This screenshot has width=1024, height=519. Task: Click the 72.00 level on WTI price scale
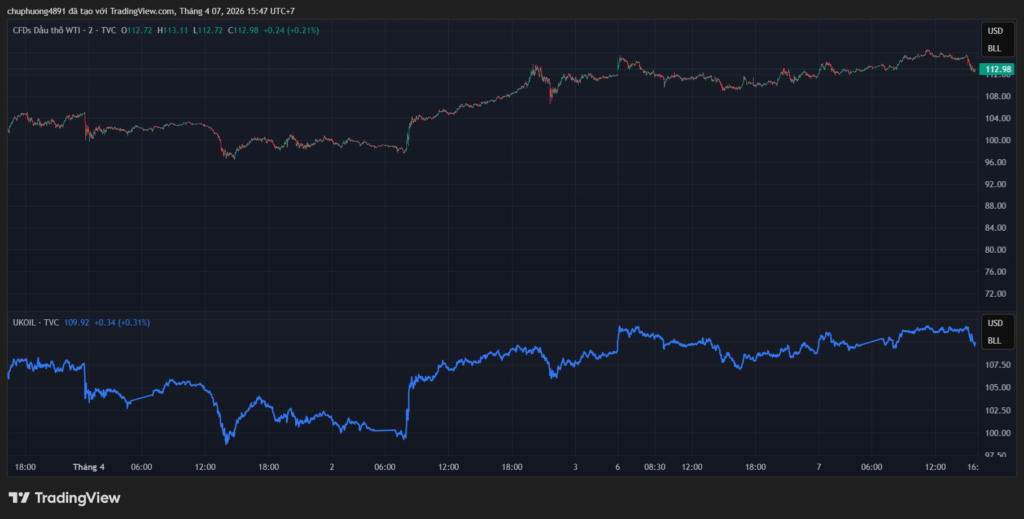[997, 293]
